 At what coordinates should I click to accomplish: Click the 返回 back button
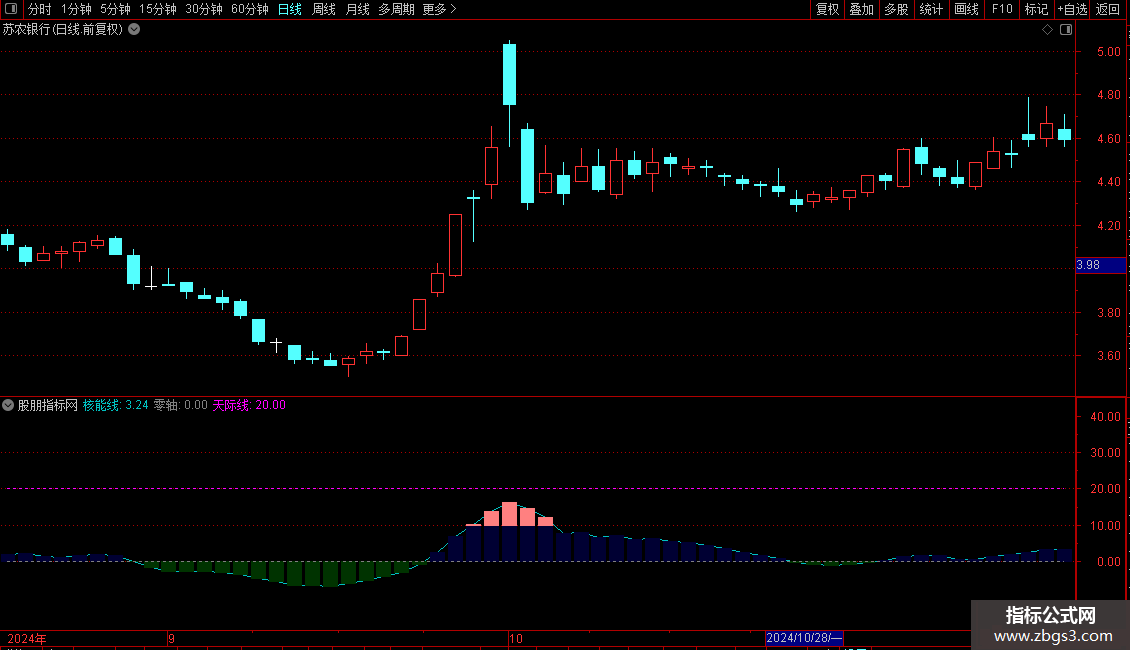click(x=1108, y=9)
